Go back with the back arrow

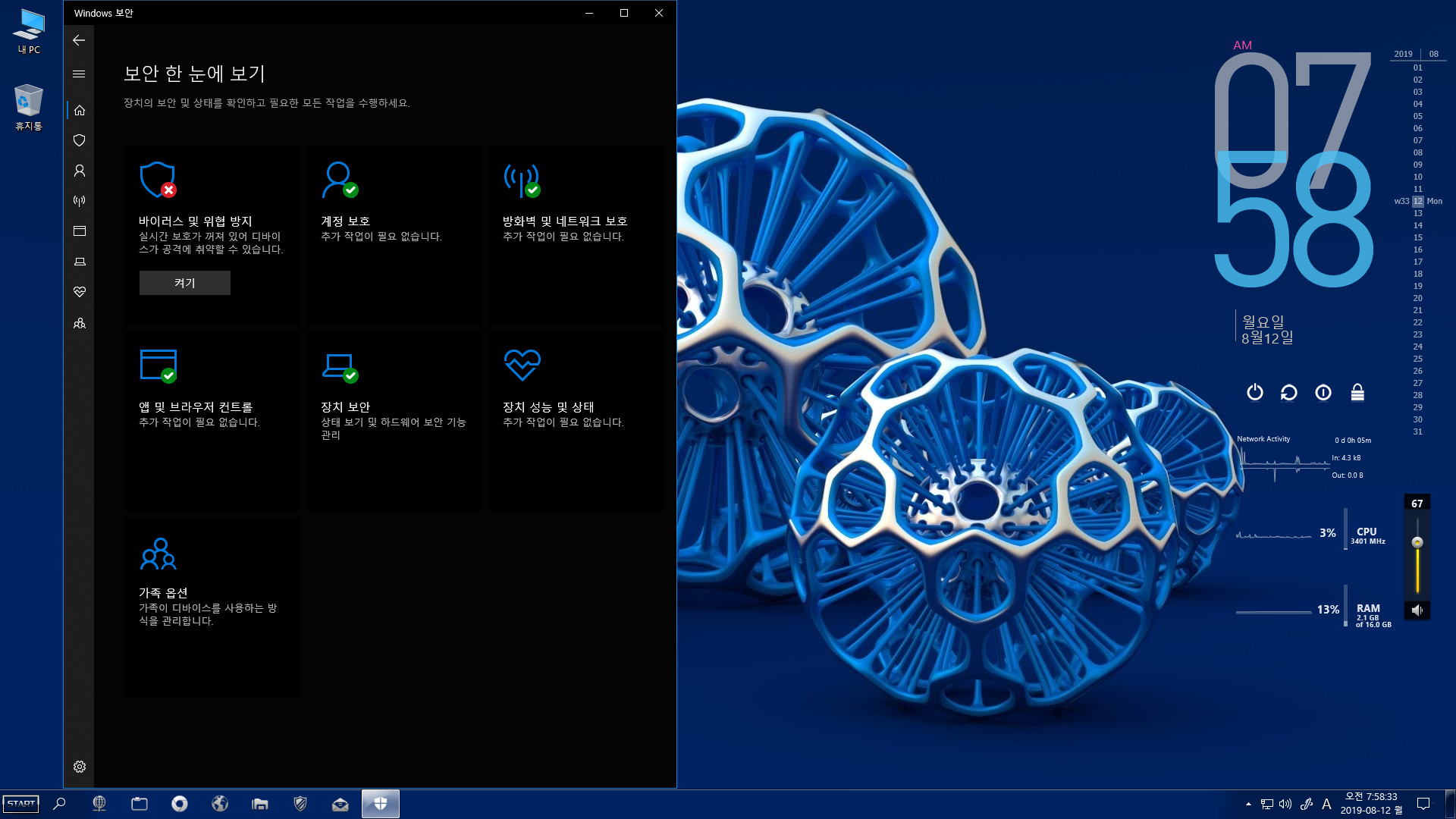[x=79, y=40]
